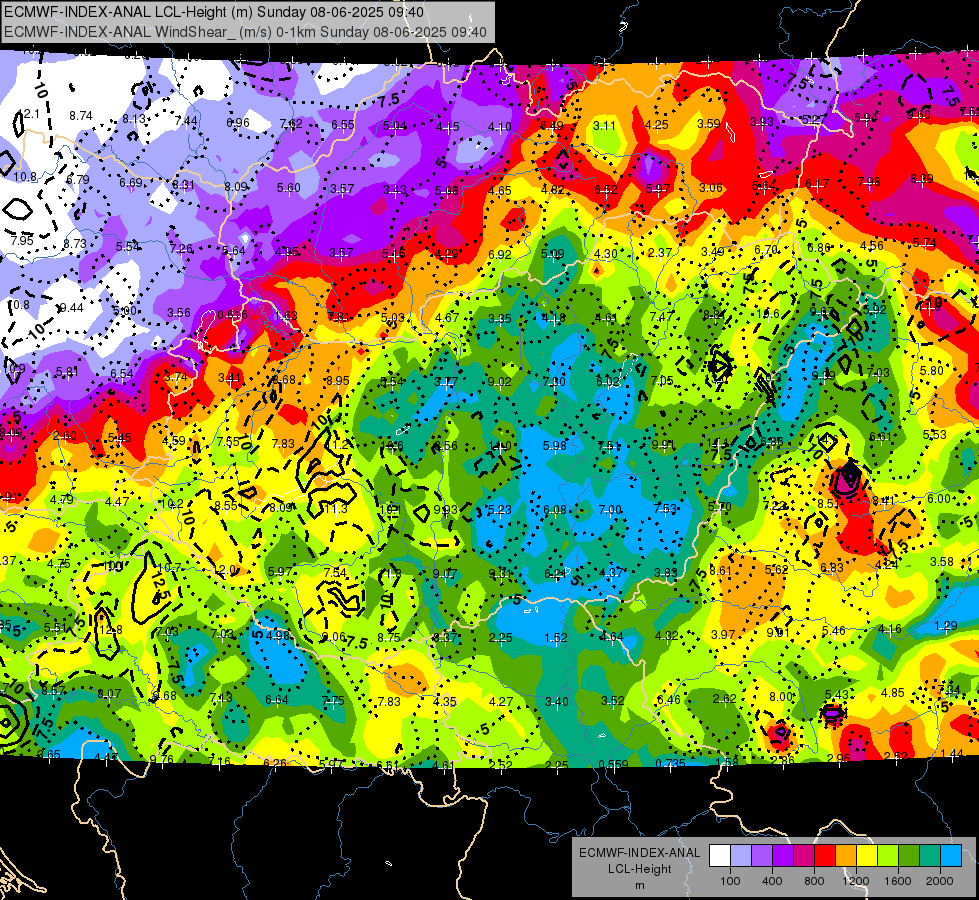Image resolution: width=979 pixels, height=900 pixels.
Task: Select the dark green legend swatch
Action: pyautogui.click(x=908, y=855)
